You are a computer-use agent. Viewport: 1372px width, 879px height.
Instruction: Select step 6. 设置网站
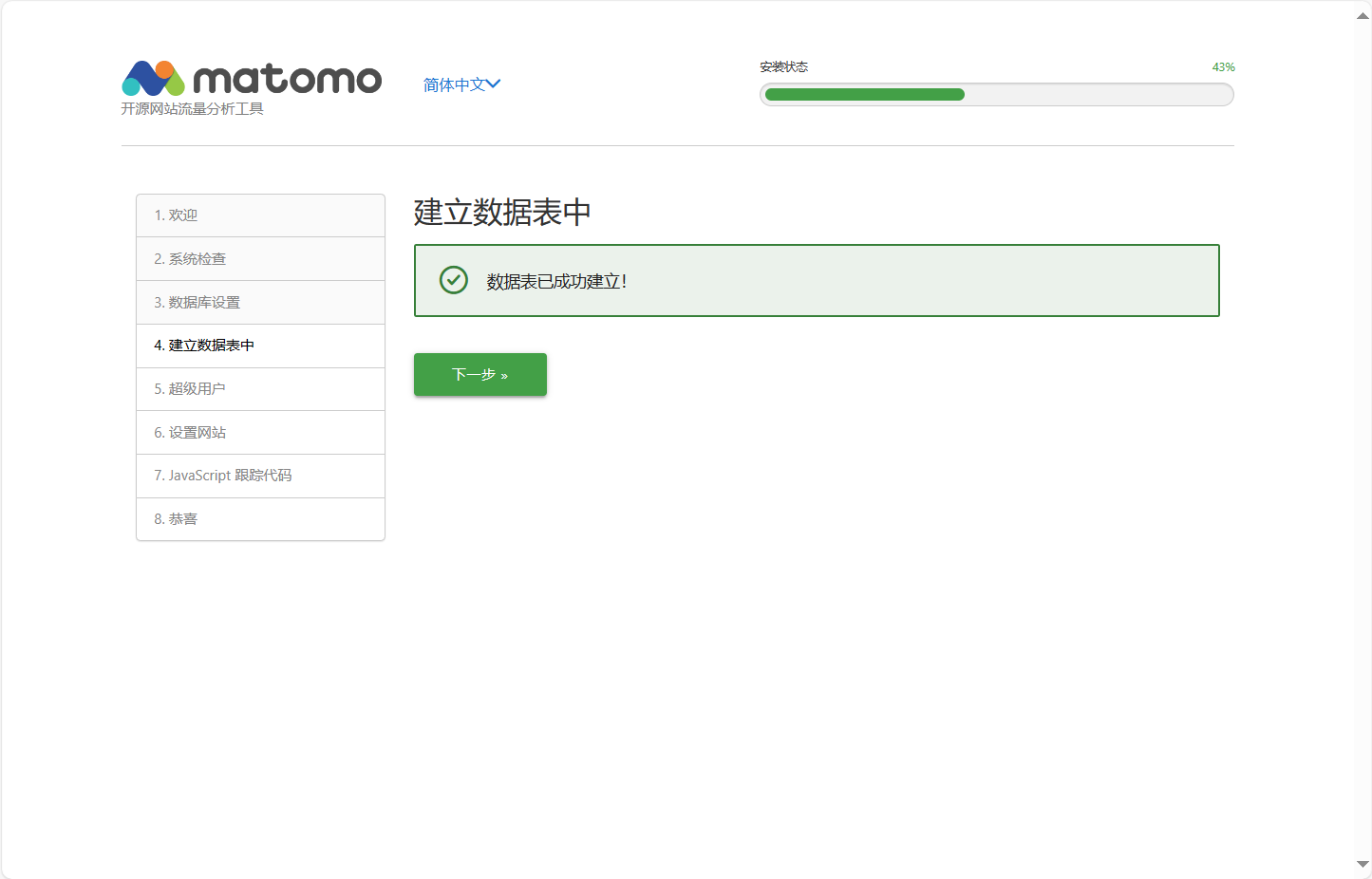pyautogui.click(x=260, y=433)
